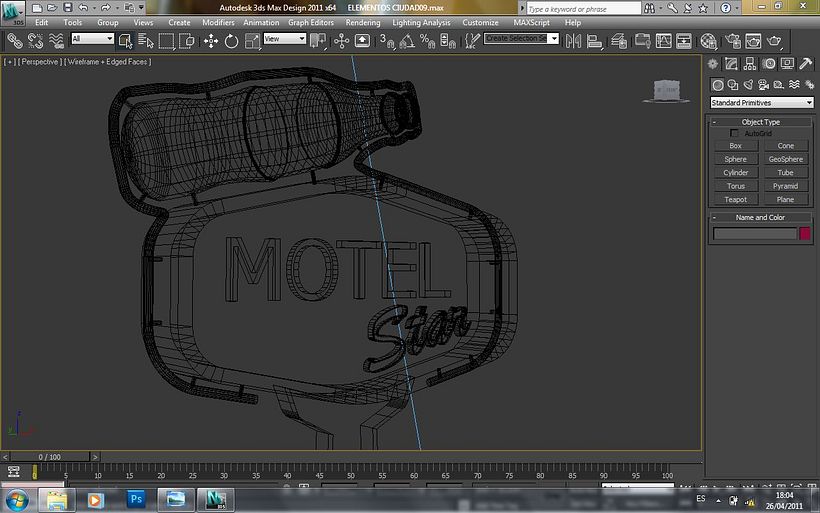Open the 3ds Max application menu button
Viewport: 820px width, 513px height.
point(13,13)
